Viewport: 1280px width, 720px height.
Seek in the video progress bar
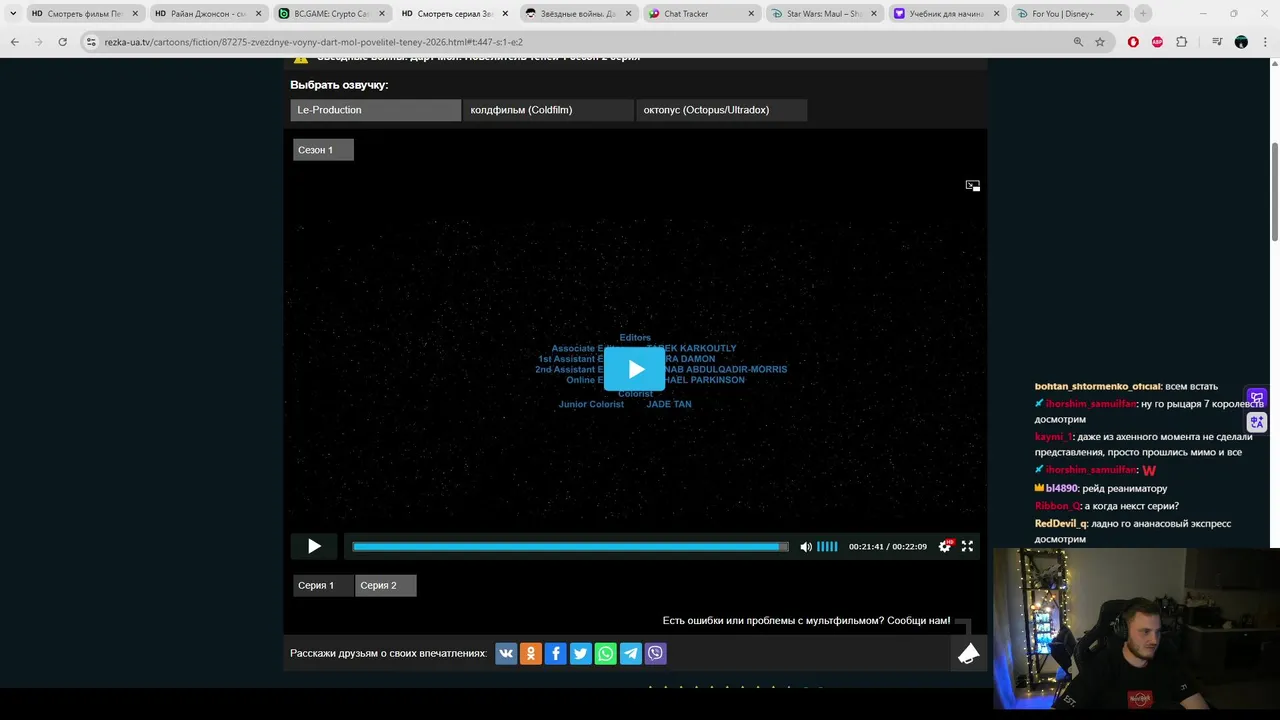[570, 546]
